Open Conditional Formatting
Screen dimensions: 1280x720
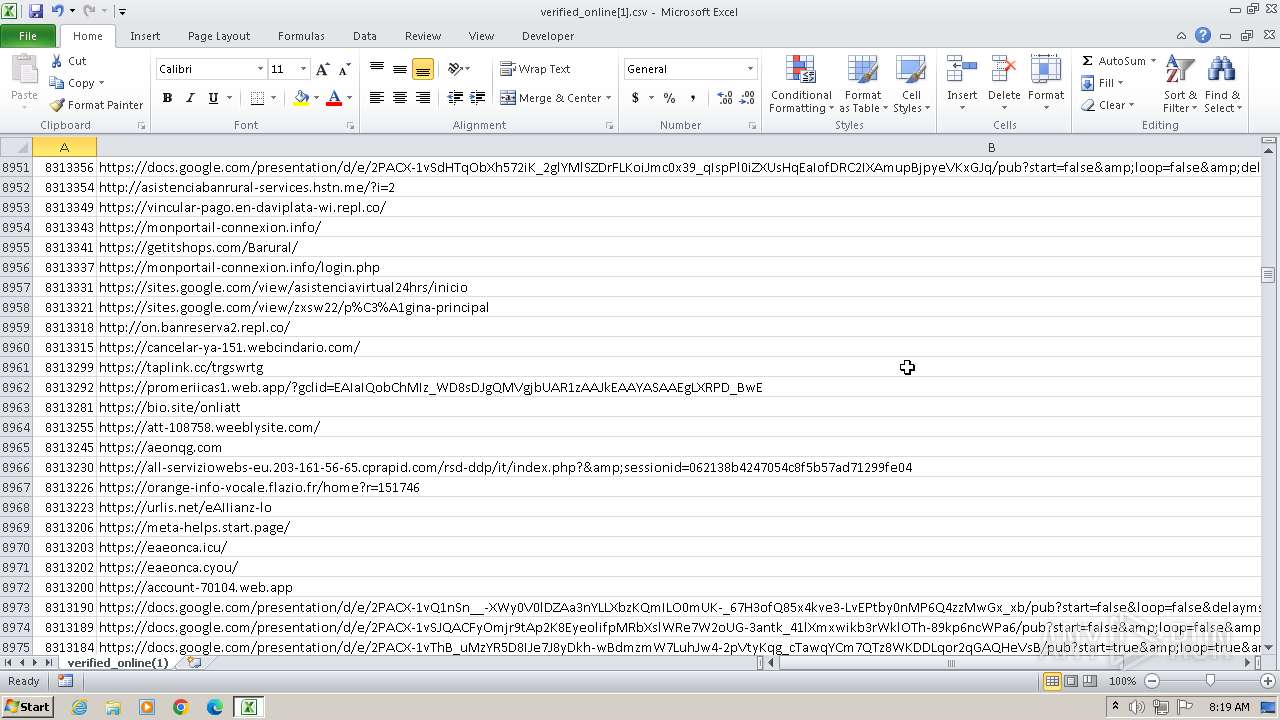coord(800,85)
